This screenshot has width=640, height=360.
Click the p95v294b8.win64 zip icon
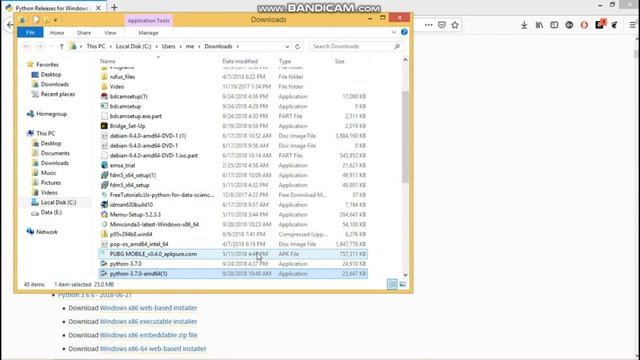pos(104,234)
